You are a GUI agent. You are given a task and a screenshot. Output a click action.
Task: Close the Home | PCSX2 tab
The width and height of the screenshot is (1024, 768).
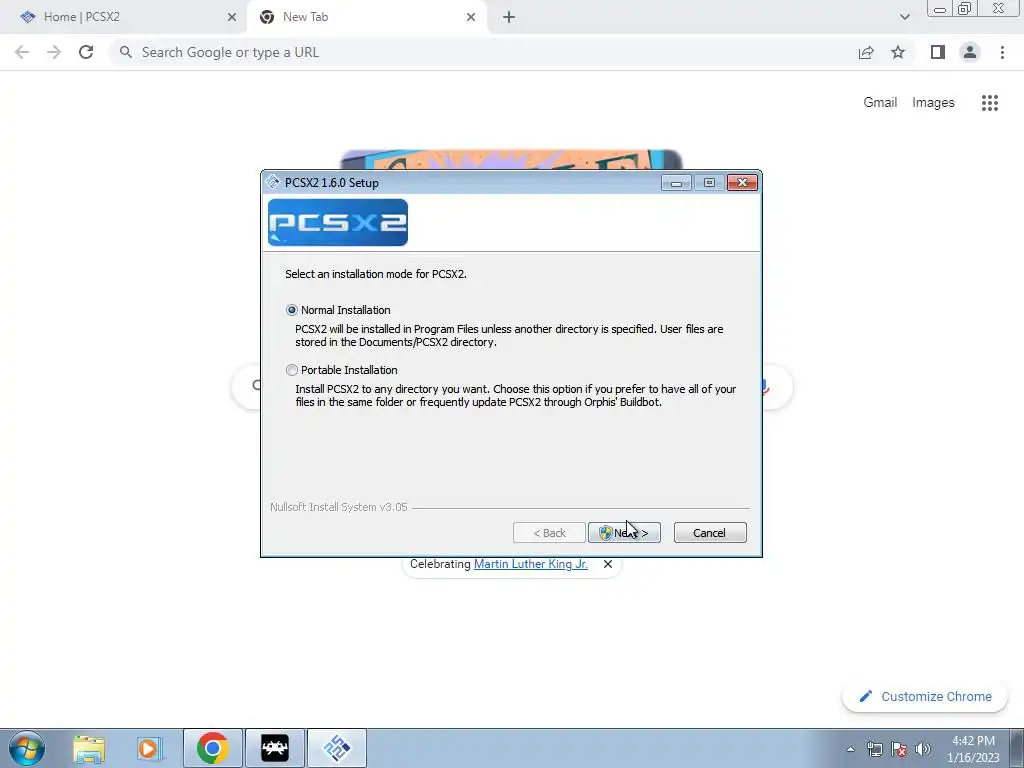pos(232,17)
